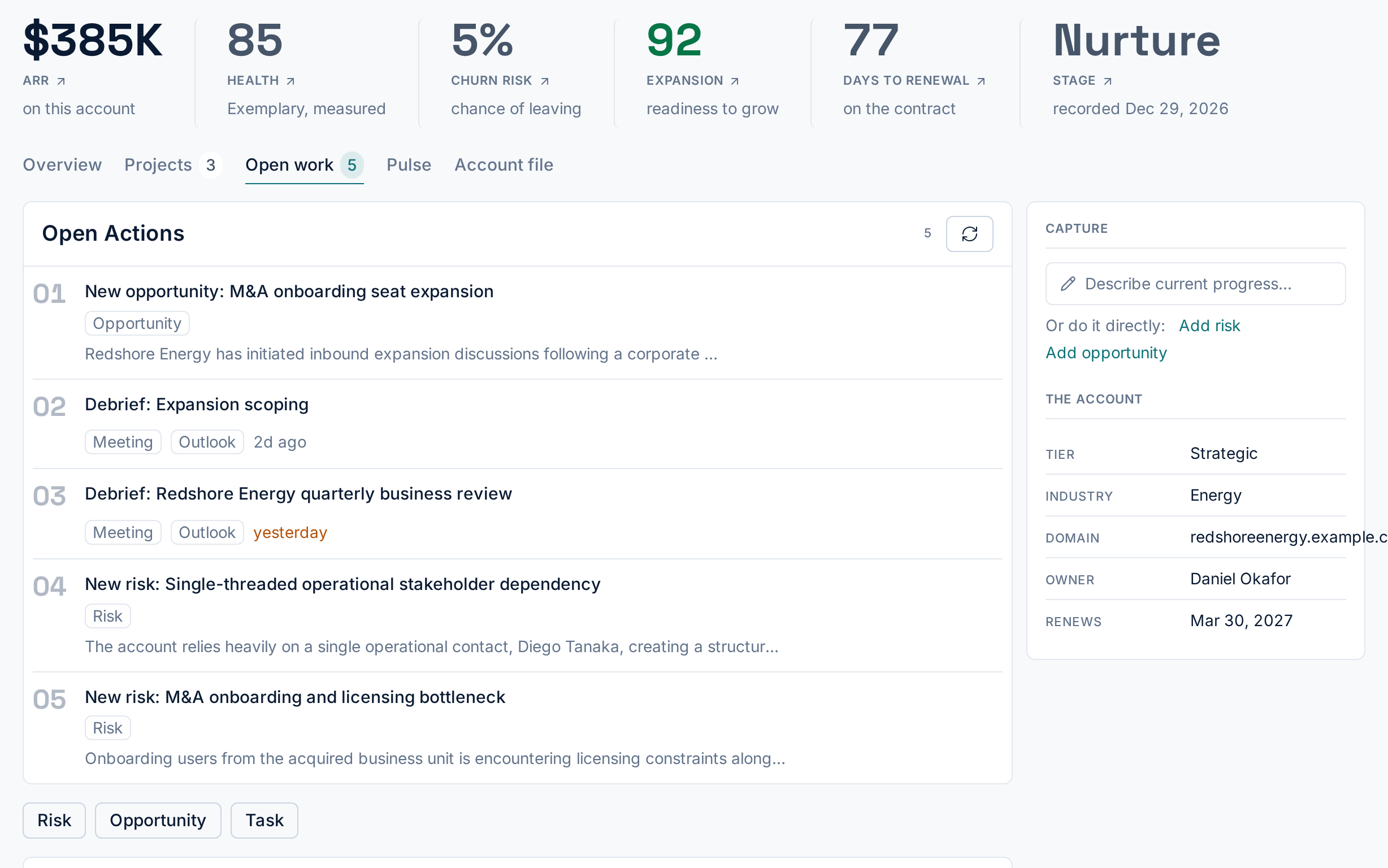The image size is (1388, 868).
Task: Click Meeting tag on Expansion scoping
Action: [x=123, y=442]
